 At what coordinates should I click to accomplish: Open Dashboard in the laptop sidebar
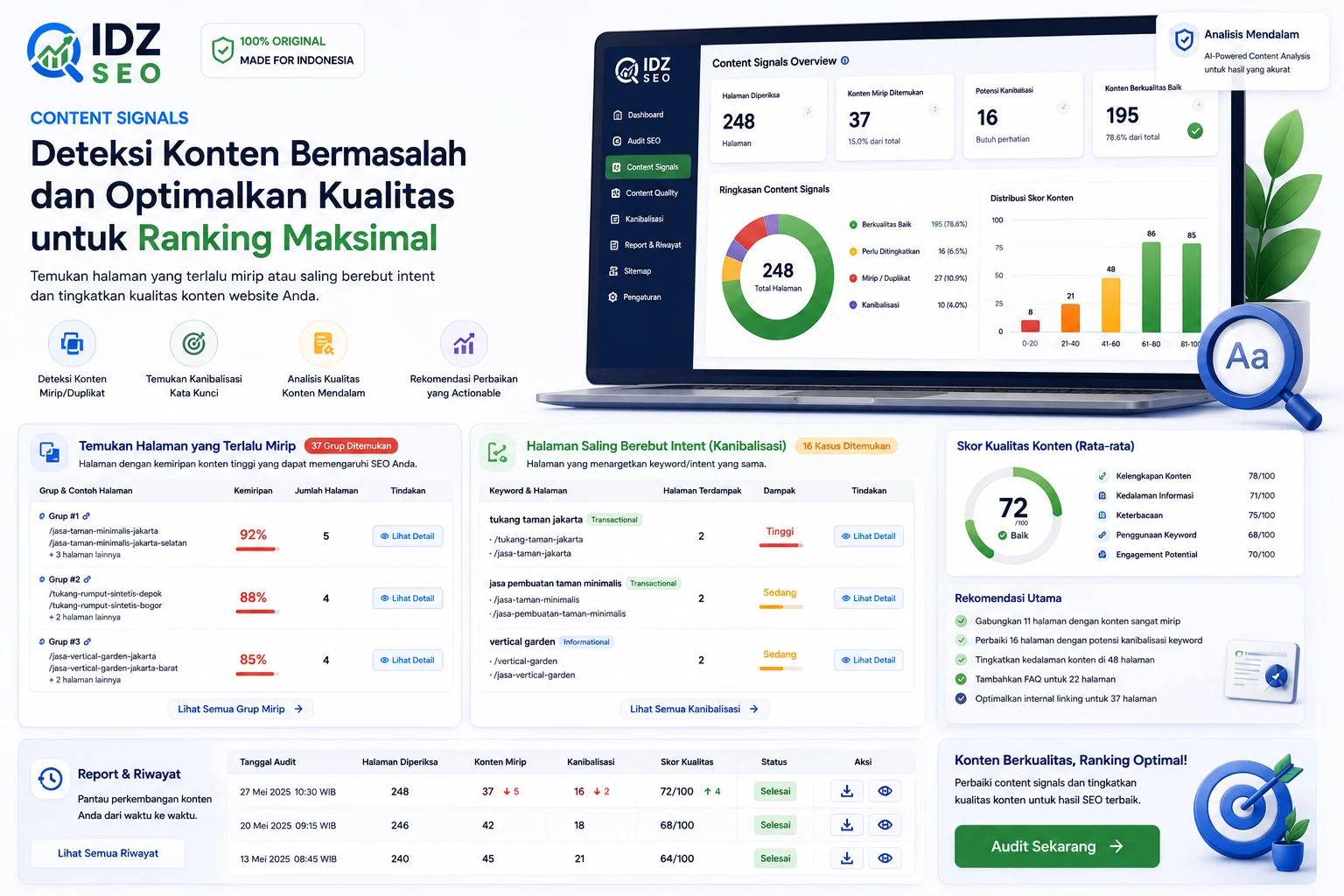point(647,115)
